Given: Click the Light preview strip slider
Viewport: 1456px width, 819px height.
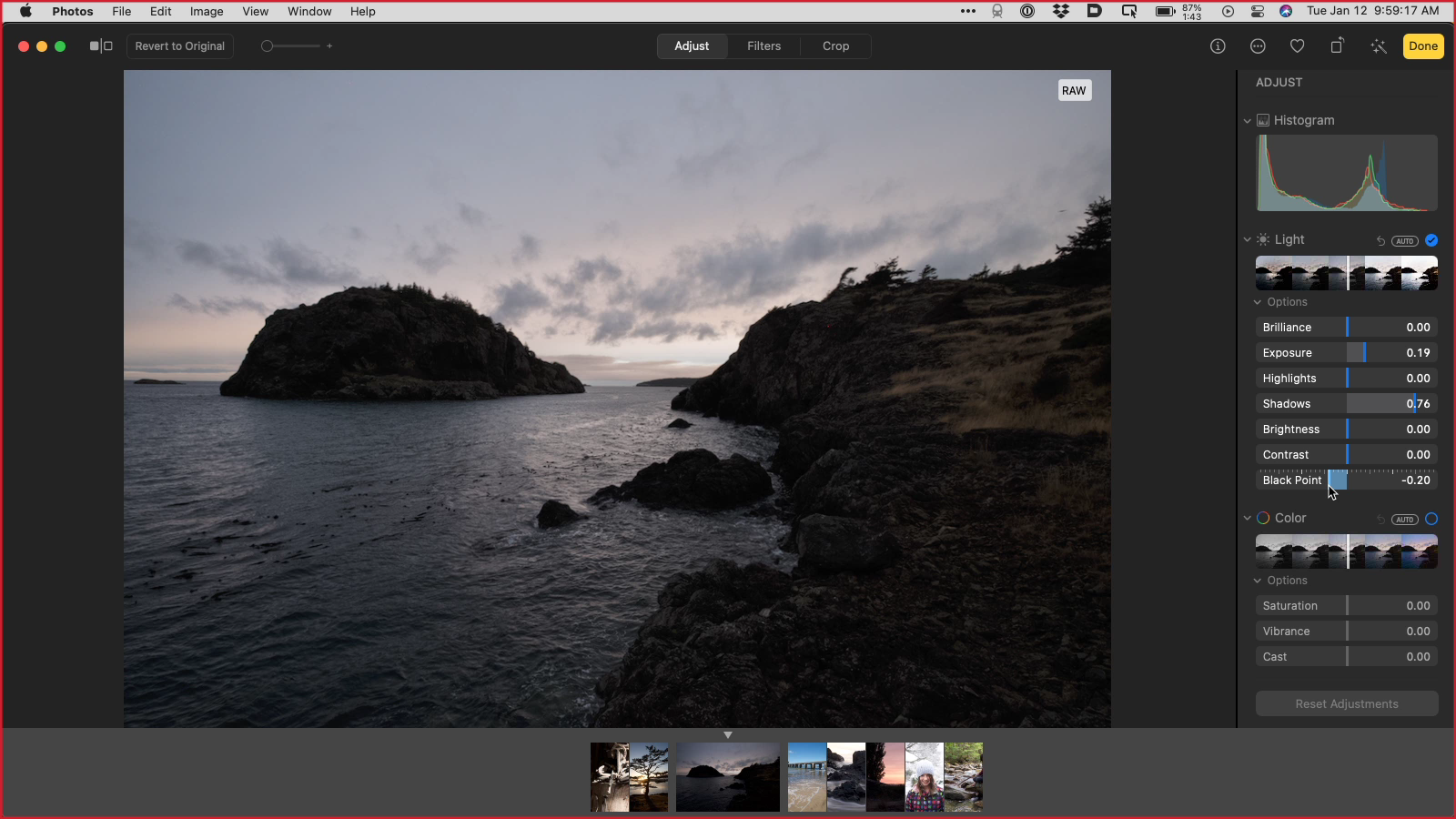Looking at the screenshot, I should 1347,273.
